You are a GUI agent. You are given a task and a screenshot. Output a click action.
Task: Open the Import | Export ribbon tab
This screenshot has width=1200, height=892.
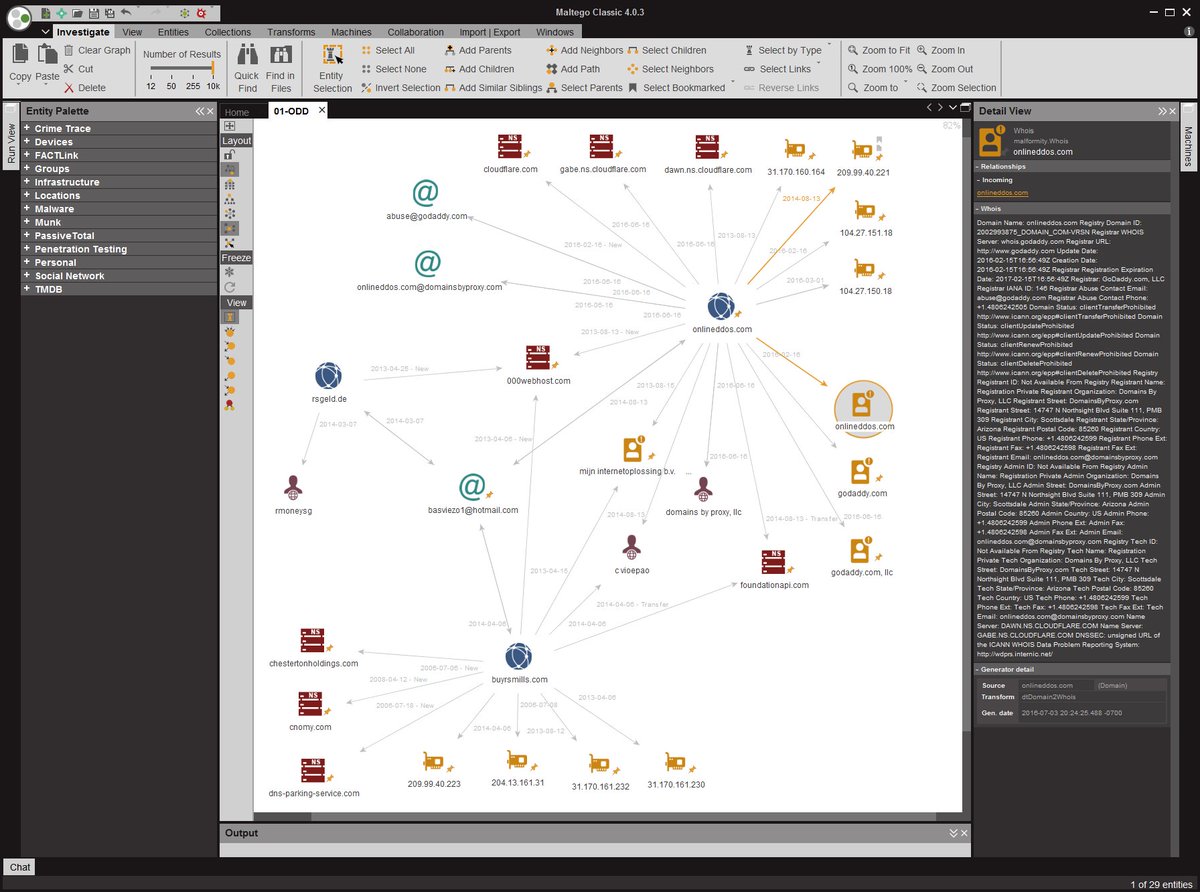[490, 32]
